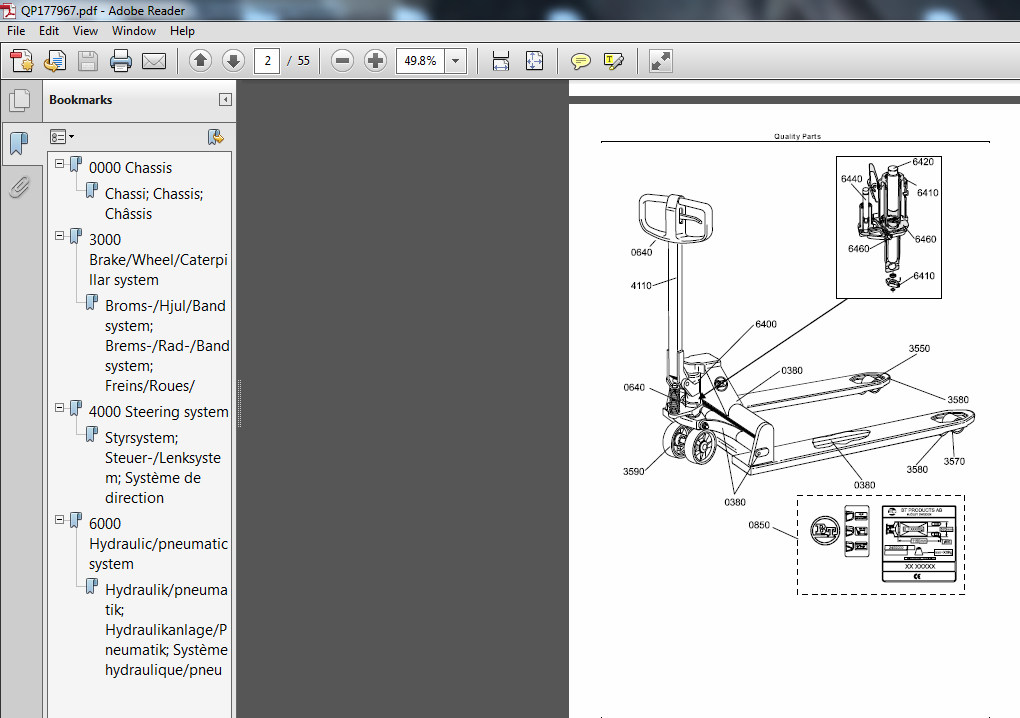
Task: Open the File menu
Action: (x=16, y=31)
